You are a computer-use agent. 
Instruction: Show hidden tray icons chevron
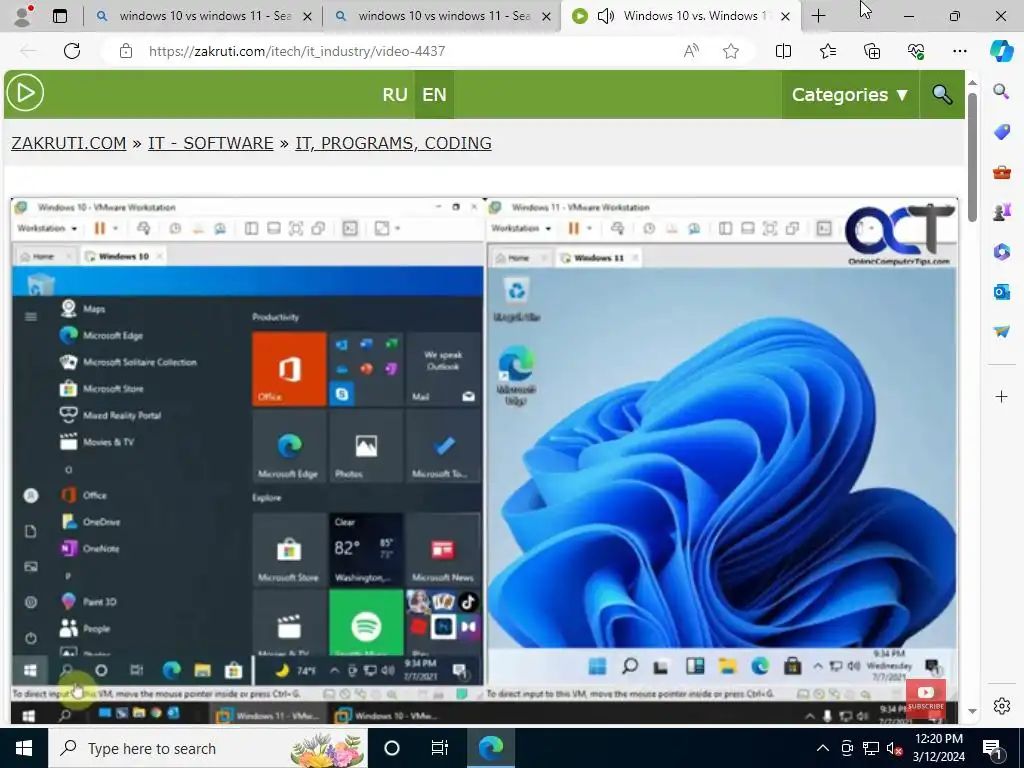tap(823, 748)
